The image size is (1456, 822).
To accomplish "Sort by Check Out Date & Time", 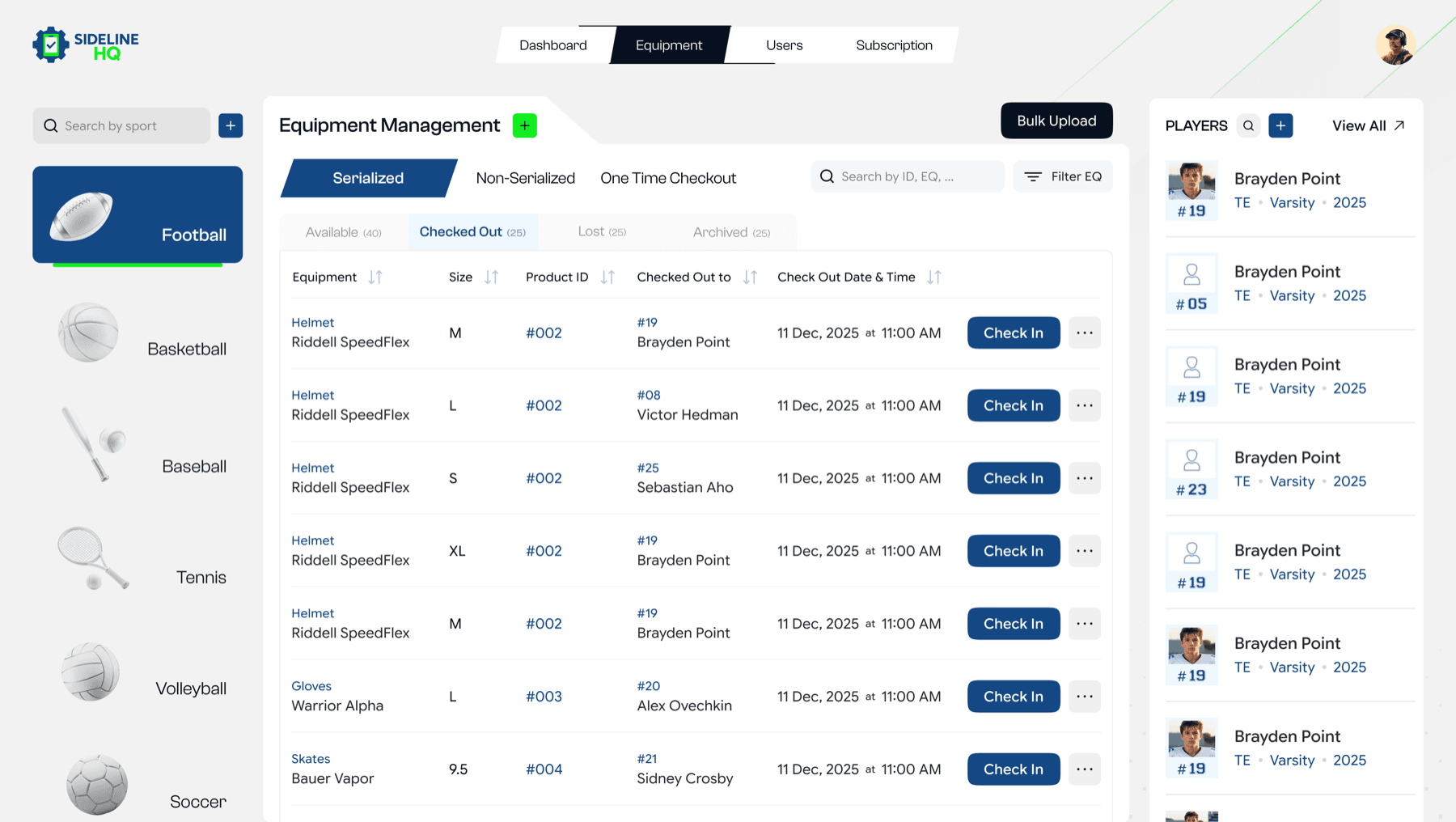I will [x=934, y=277].
